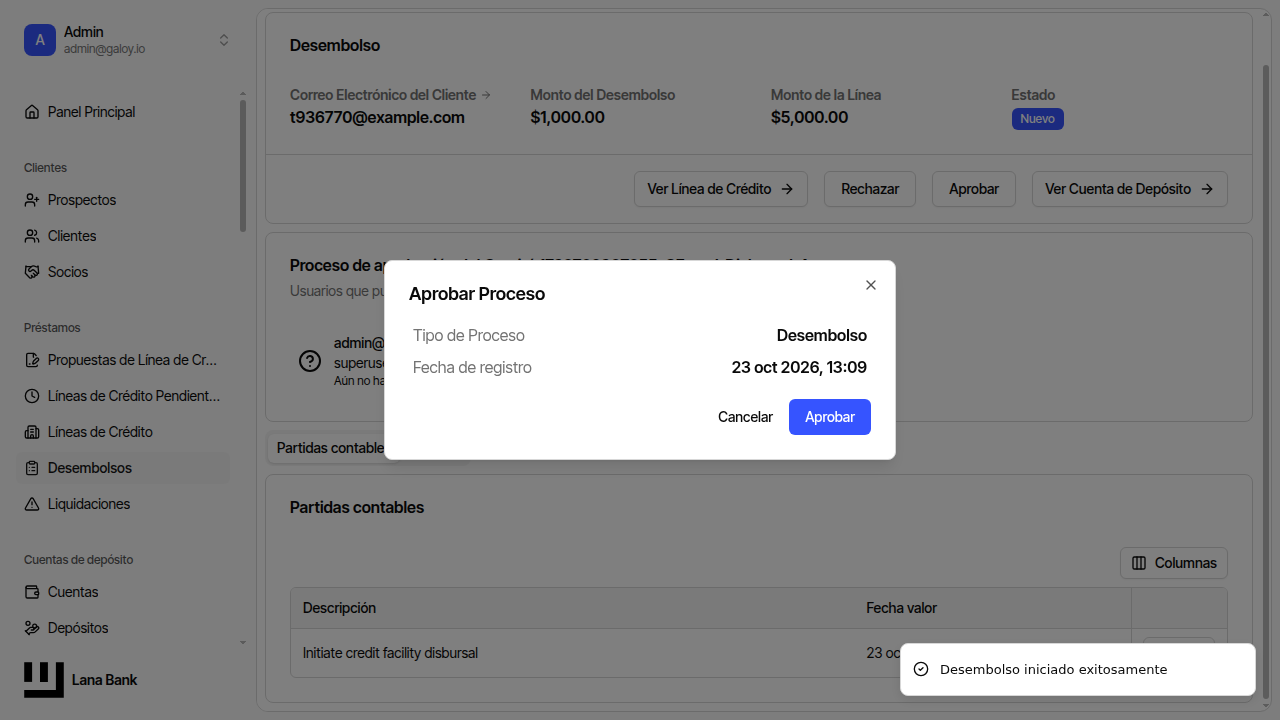Viewport: 1280px width, 720px height.
Task: Open Desembolsos in the sidebar
Action: pos(123,468)
